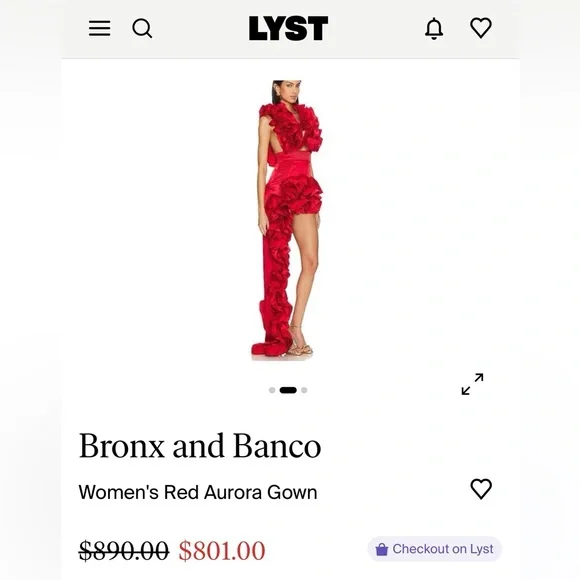The image size is (580, 580).
Task: Select the active middle carousel indicator
Action: [288, 390]
